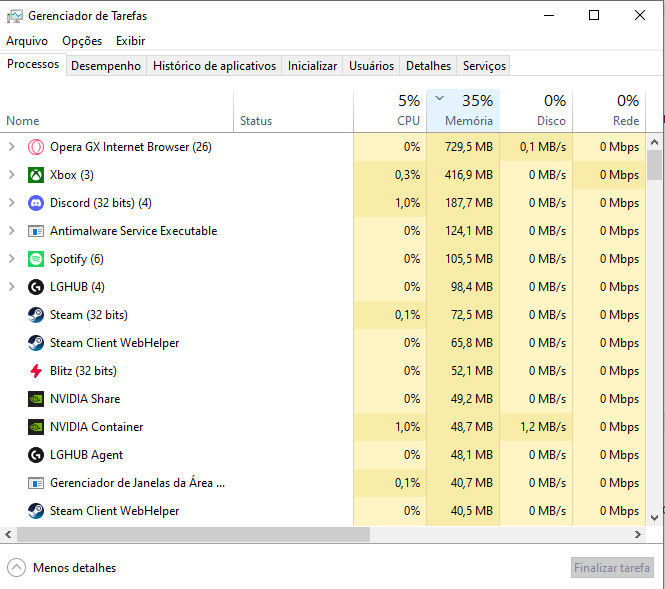Select the NVIDIA Share process name
665x589 pixels.
[x=85, y=399]
